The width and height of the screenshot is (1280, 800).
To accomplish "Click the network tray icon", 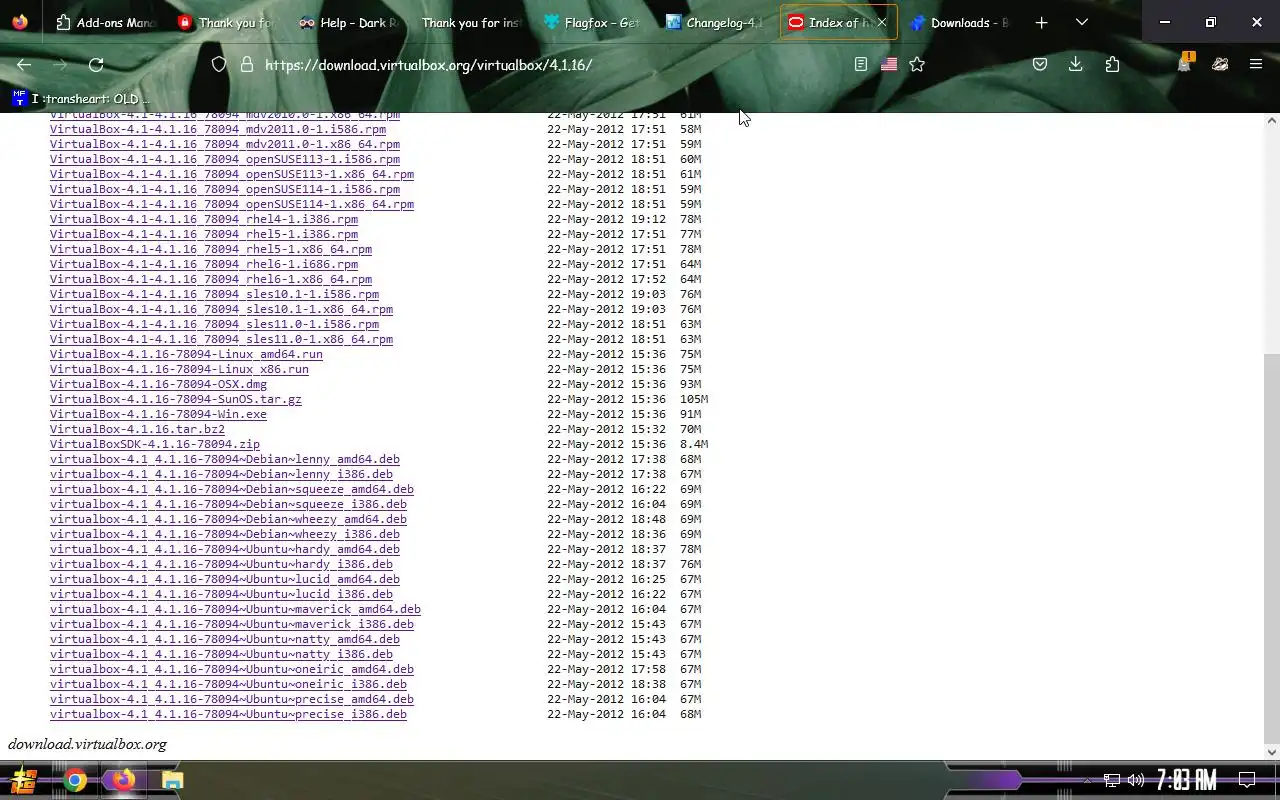I will click(1111, 780).
